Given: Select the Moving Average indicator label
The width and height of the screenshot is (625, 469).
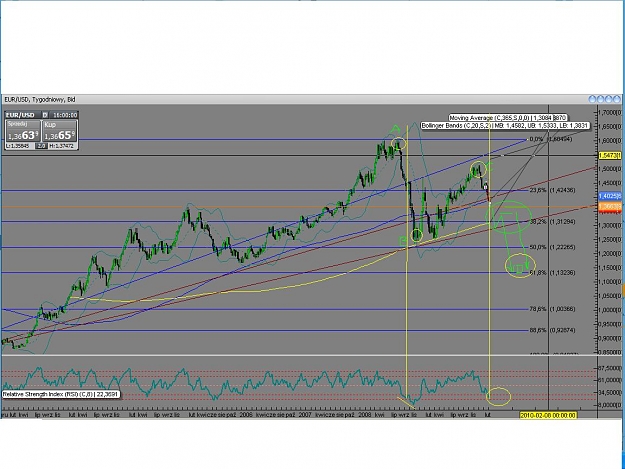Looking at the screenshot, I should [x=507, y=118].
